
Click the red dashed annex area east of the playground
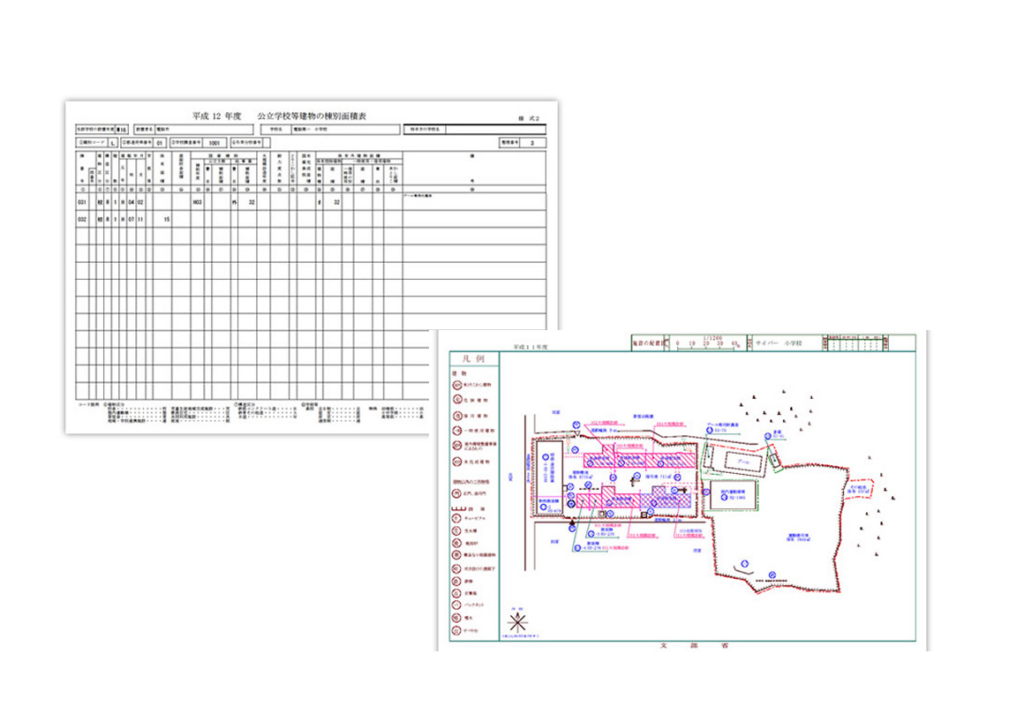(x=860, y=489)
